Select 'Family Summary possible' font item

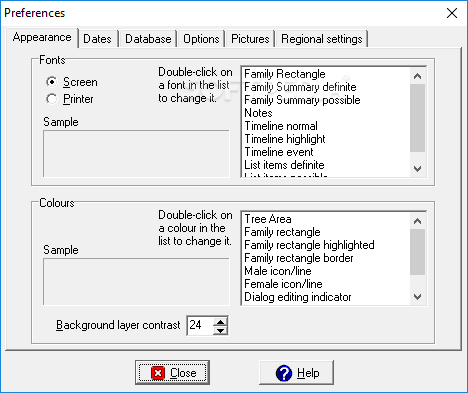pos(325,100)
